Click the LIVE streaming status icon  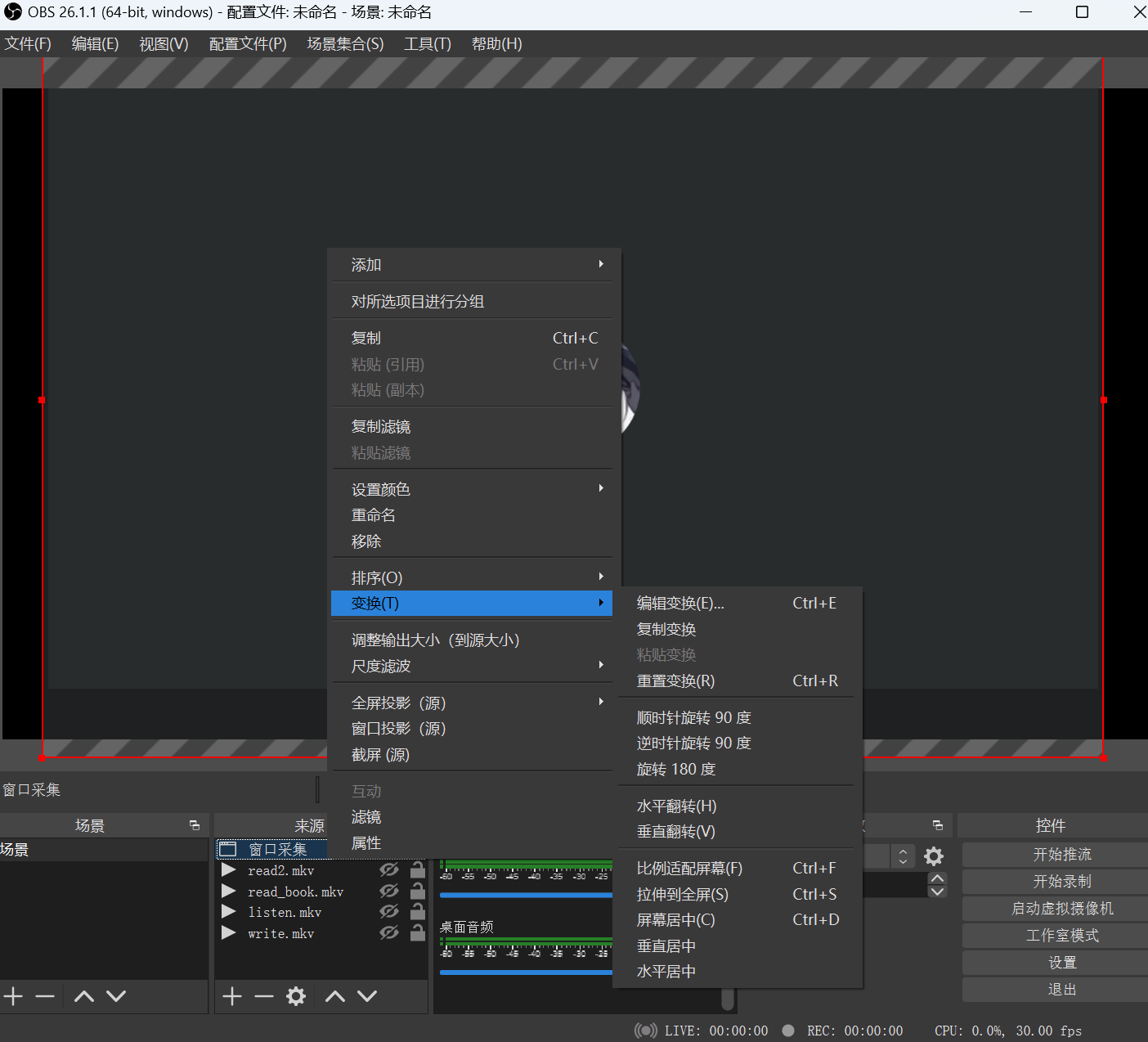(x=646, y=1031)
